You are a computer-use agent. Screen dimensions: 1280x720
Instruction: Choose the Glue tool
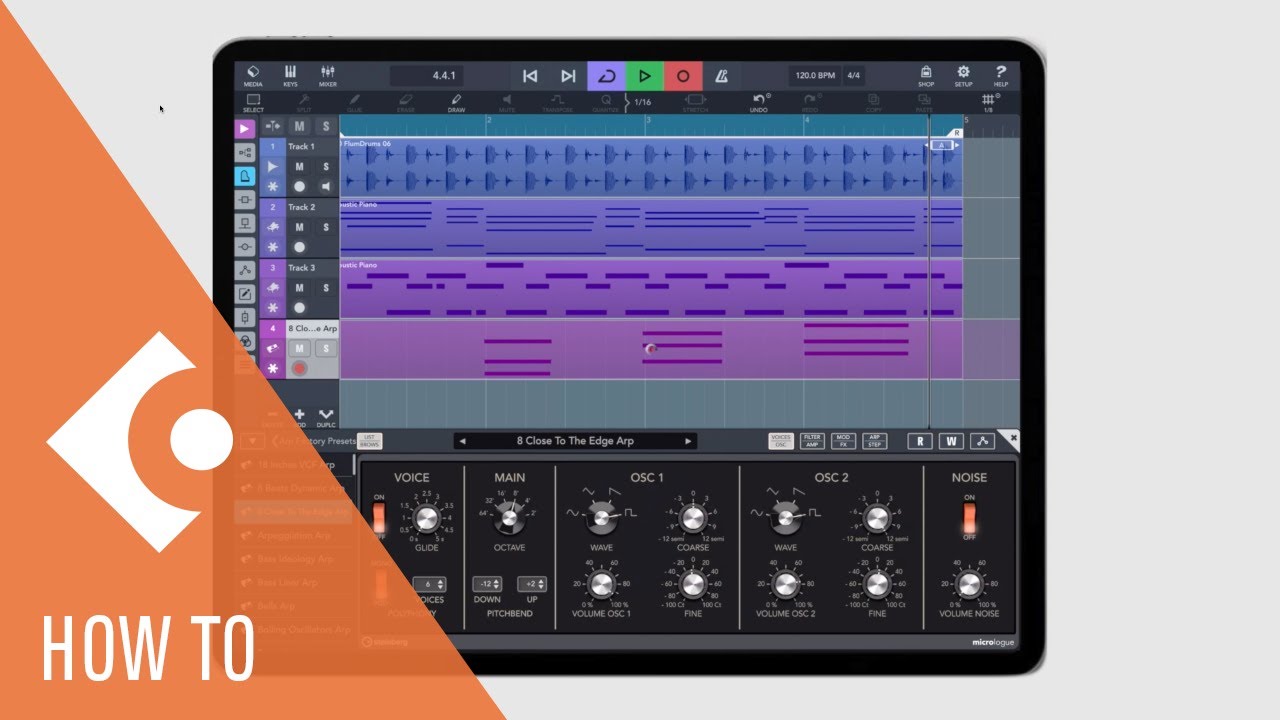click(354, 102)
